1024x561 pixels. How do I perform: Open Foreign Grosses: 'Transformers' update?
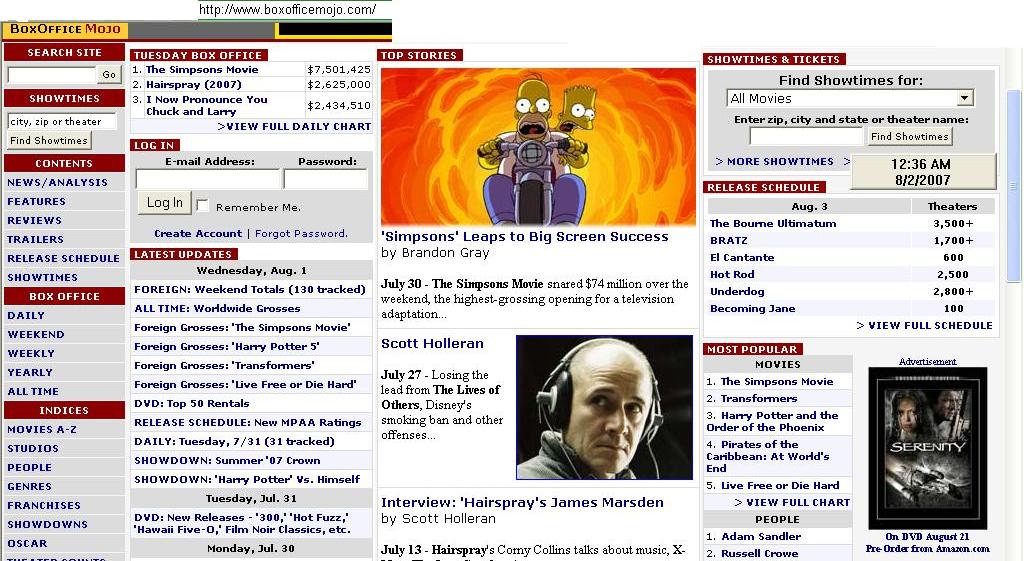click(224, 365)
